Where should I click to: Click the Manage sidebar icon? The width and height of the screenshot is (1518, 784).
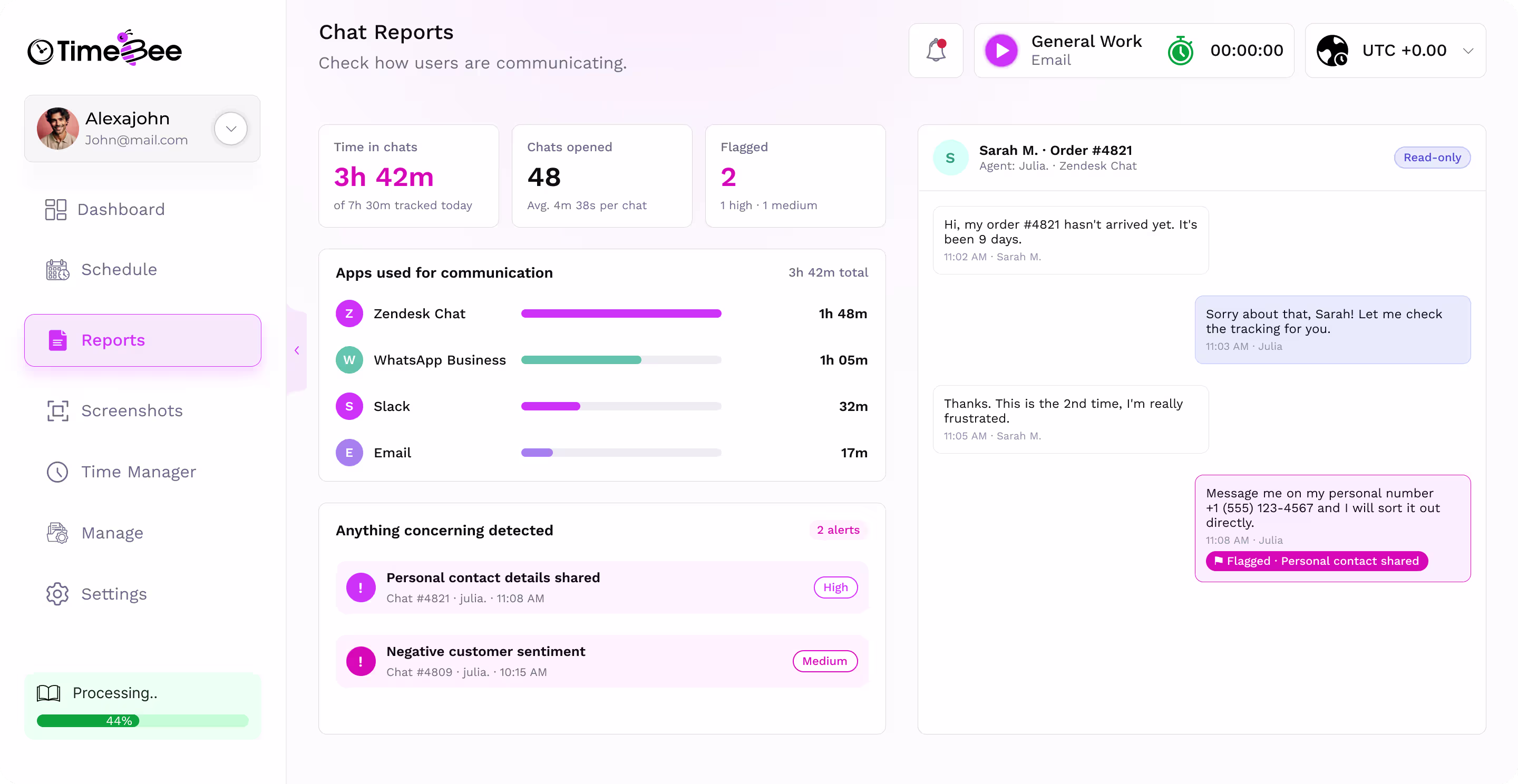coord(57,533)
